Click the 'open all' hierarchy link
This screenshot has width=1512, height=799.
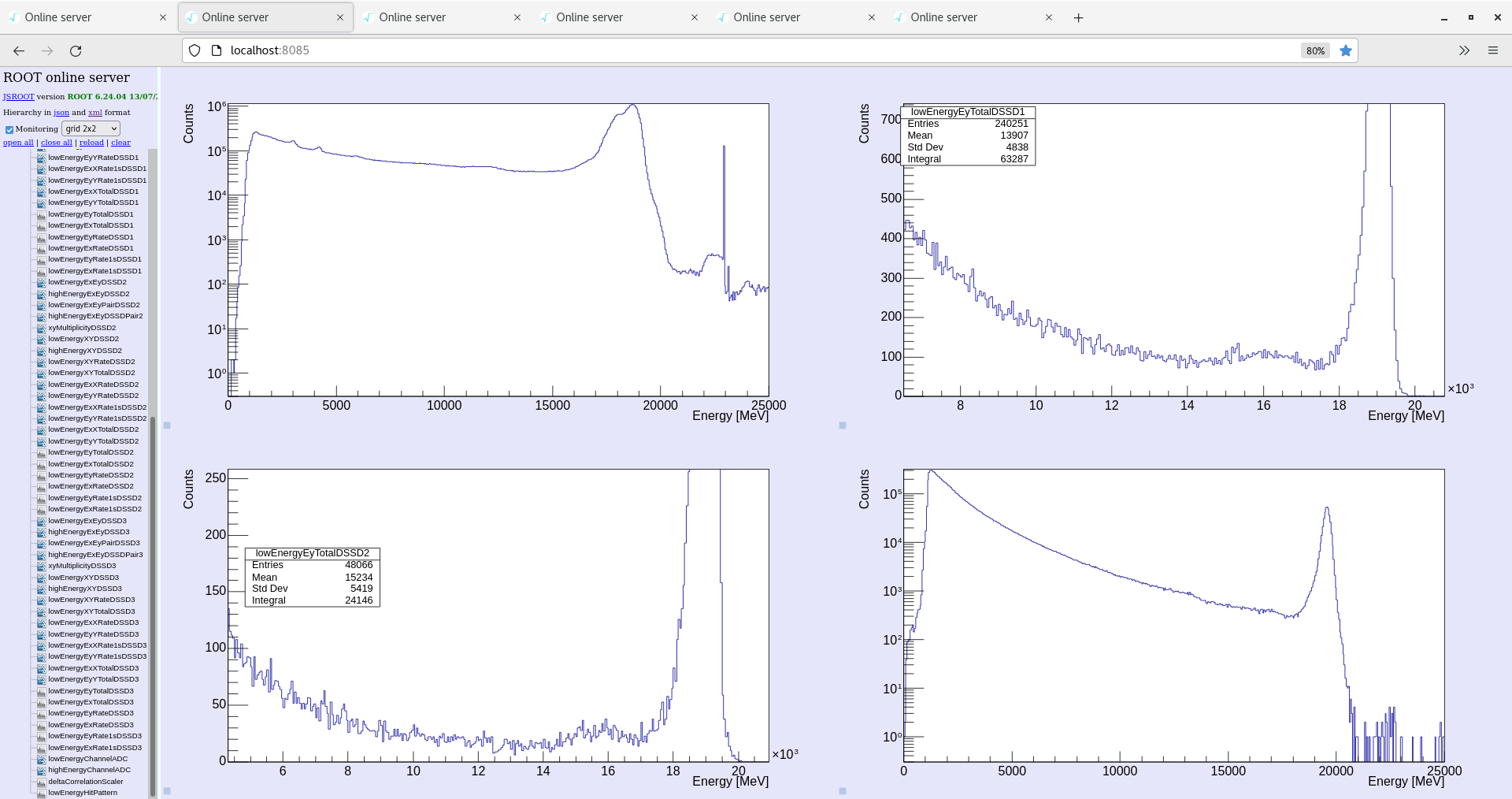click(x=18, y=143)
